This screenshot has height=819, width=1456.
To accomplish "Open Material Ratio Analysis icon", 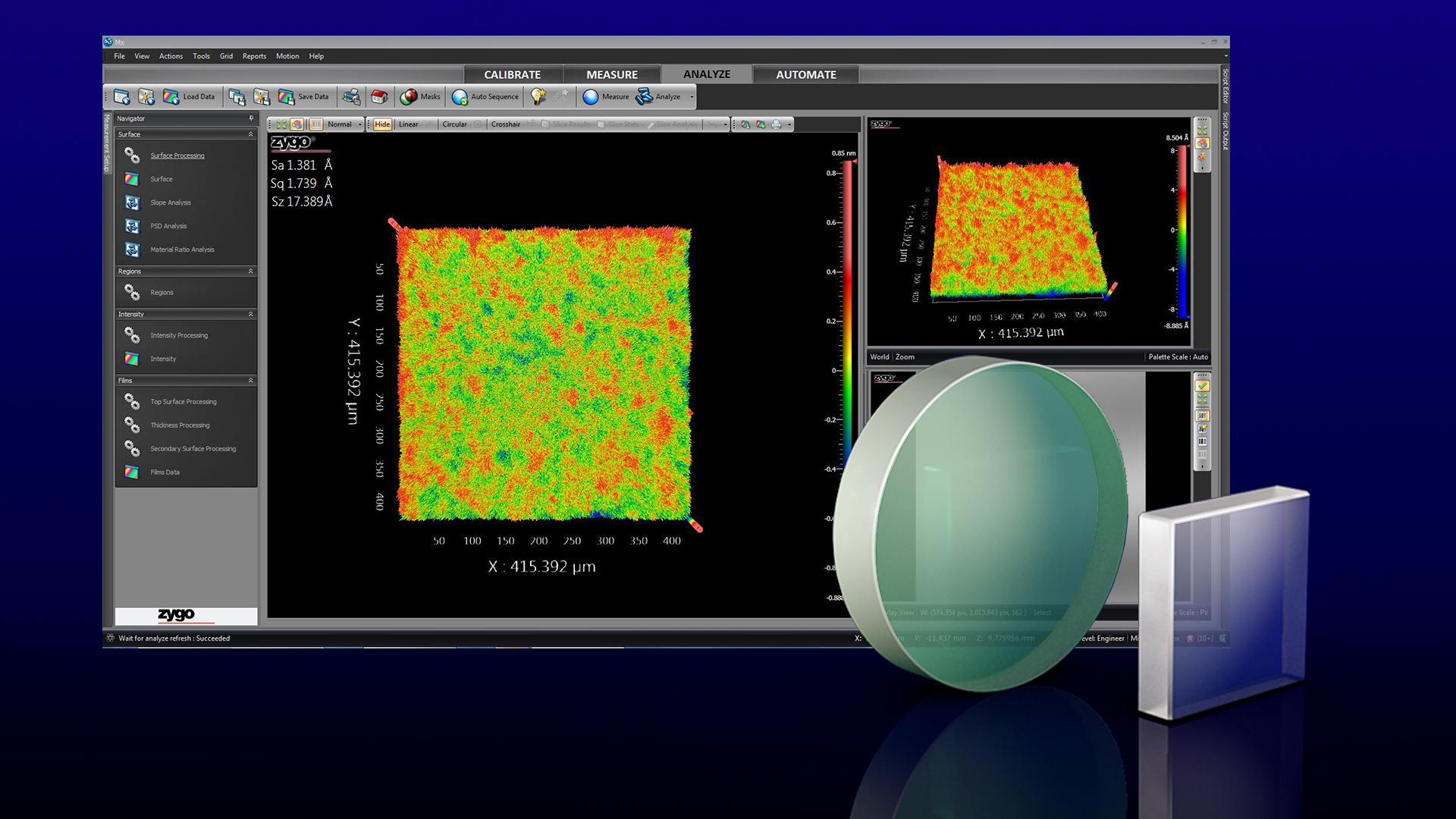I will [132, 249].
